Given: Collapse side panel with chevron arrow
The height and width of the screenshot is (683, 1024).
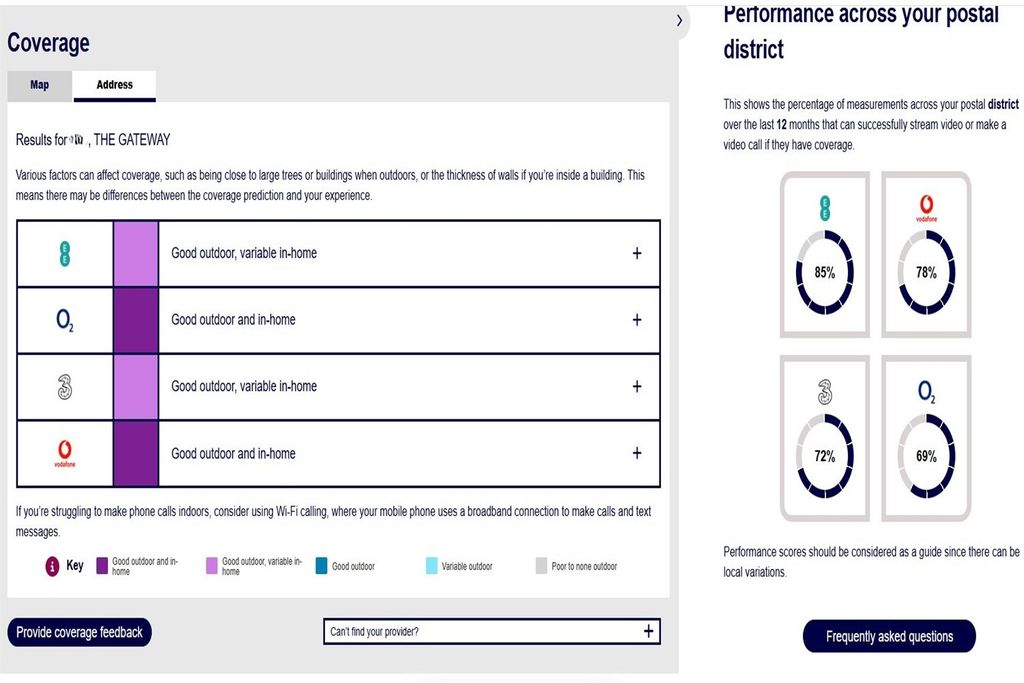Looking at the screenshot, I should (x=679, y=20).
